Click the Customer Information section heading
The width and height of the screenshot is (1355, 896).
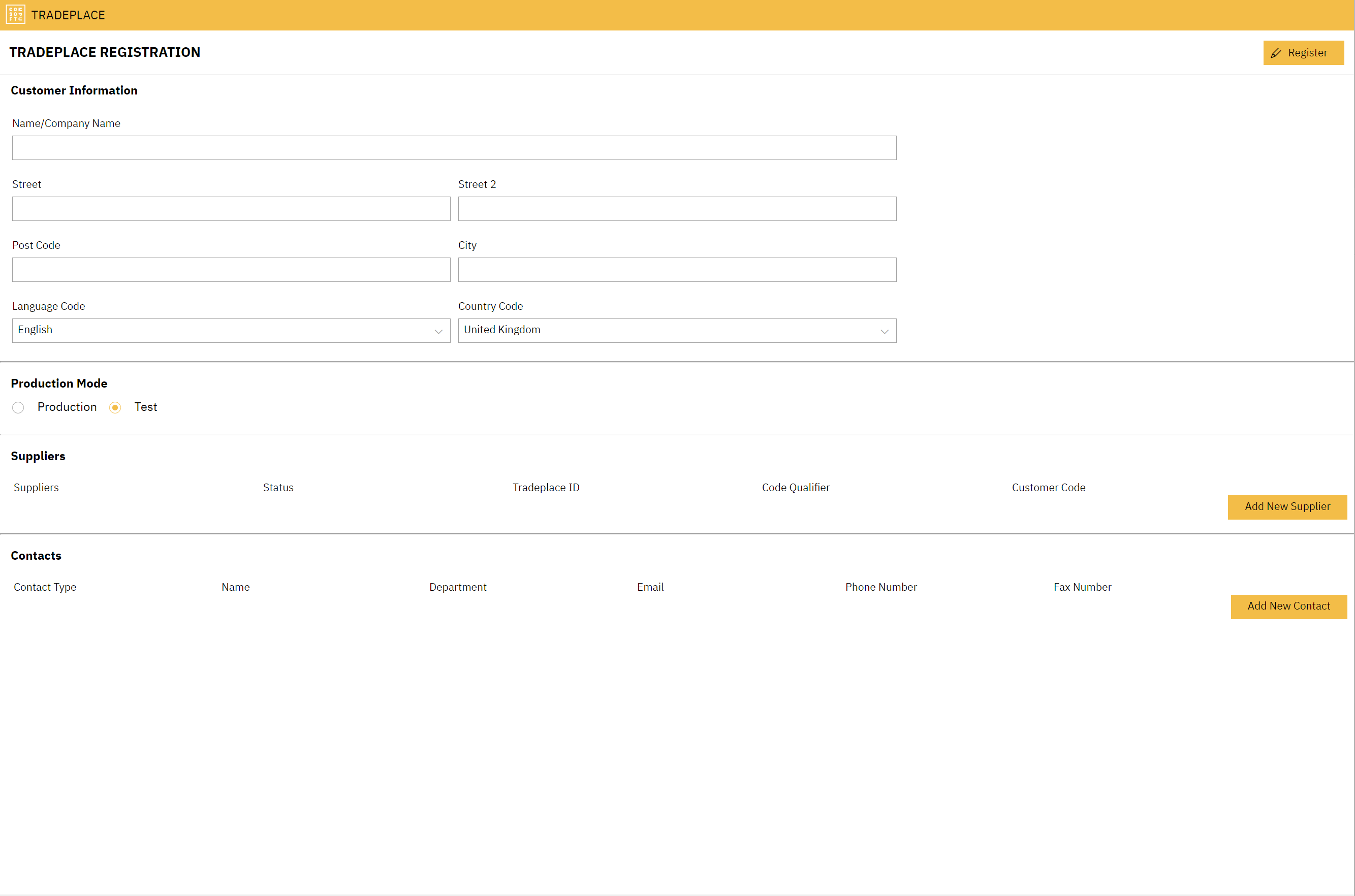point(74,90)
